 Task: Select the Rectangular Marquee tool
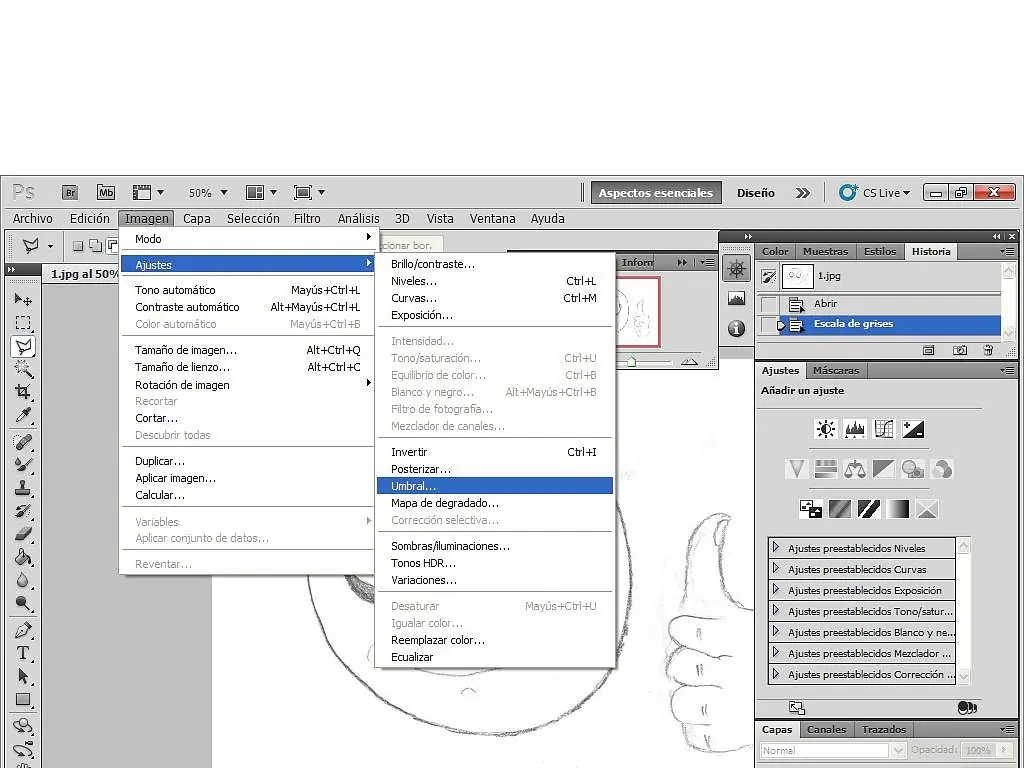click(23, 323)
